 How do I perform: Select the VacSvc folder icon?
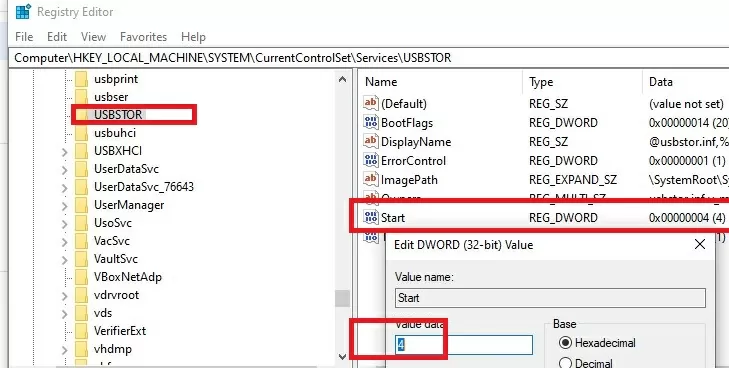[x=81, y=241]
